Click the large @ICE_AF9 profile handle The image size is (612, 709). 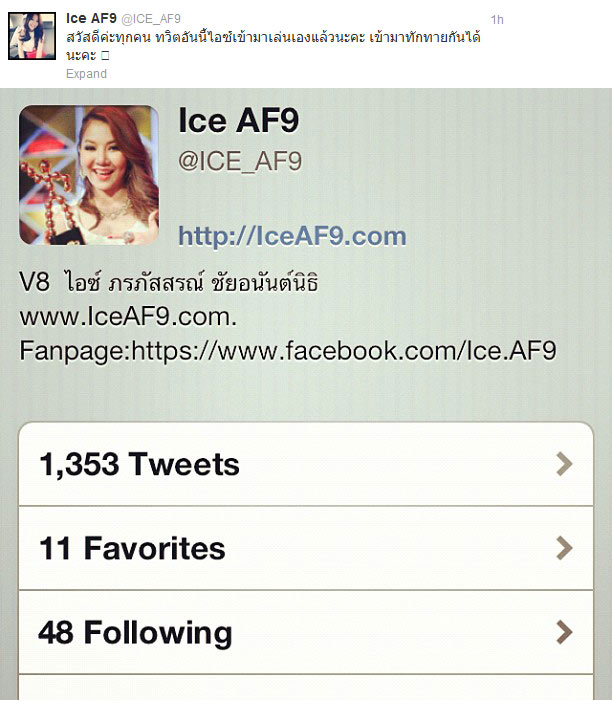coord(240,161)
